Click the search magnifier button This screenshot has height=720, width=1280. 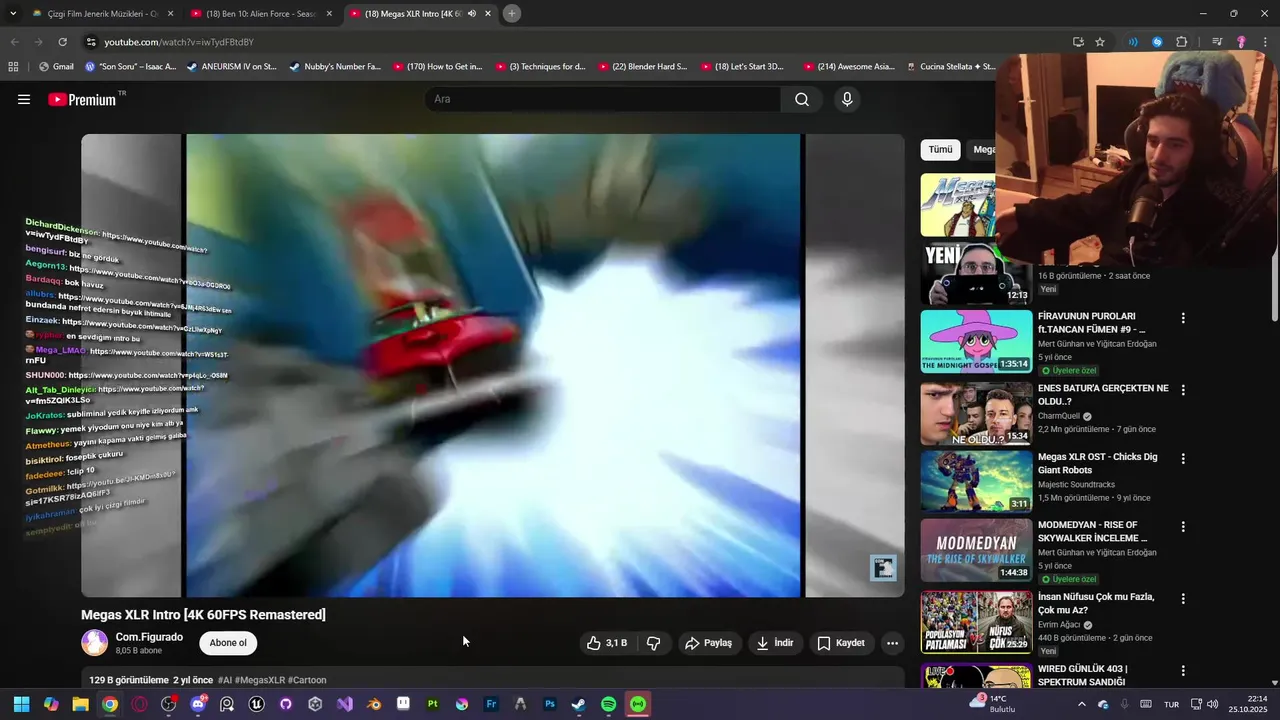802,99
